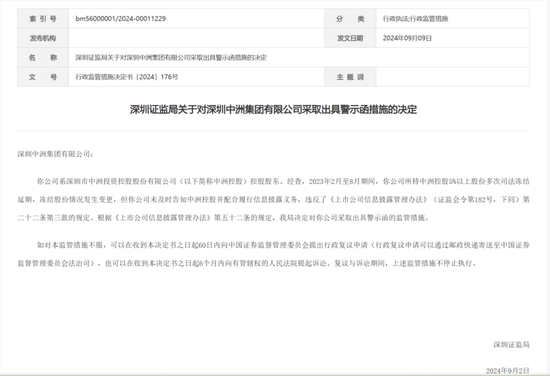Select the category value 行政执法;行政监管措施

pos(415,19)
